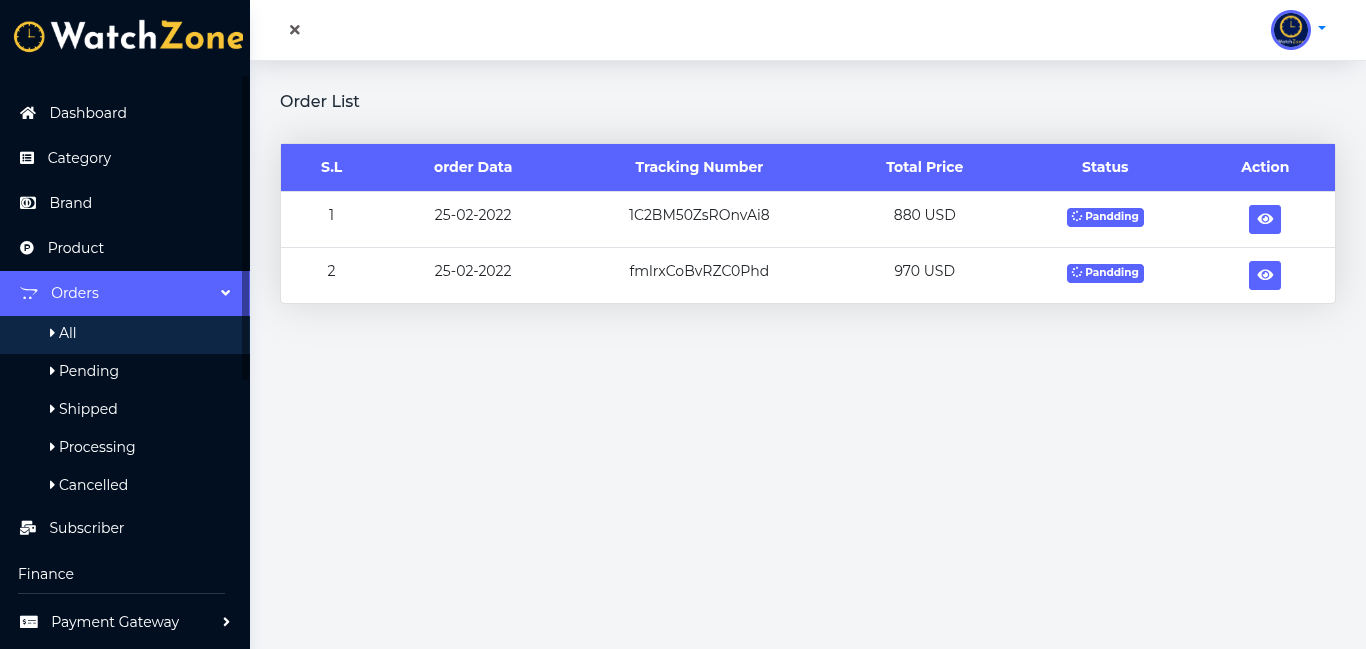The width and height of the screenshot is (1366, 649).
Task: Click the Product icon in sidebar
Action: pyautogui.click(x=27, y=248)
